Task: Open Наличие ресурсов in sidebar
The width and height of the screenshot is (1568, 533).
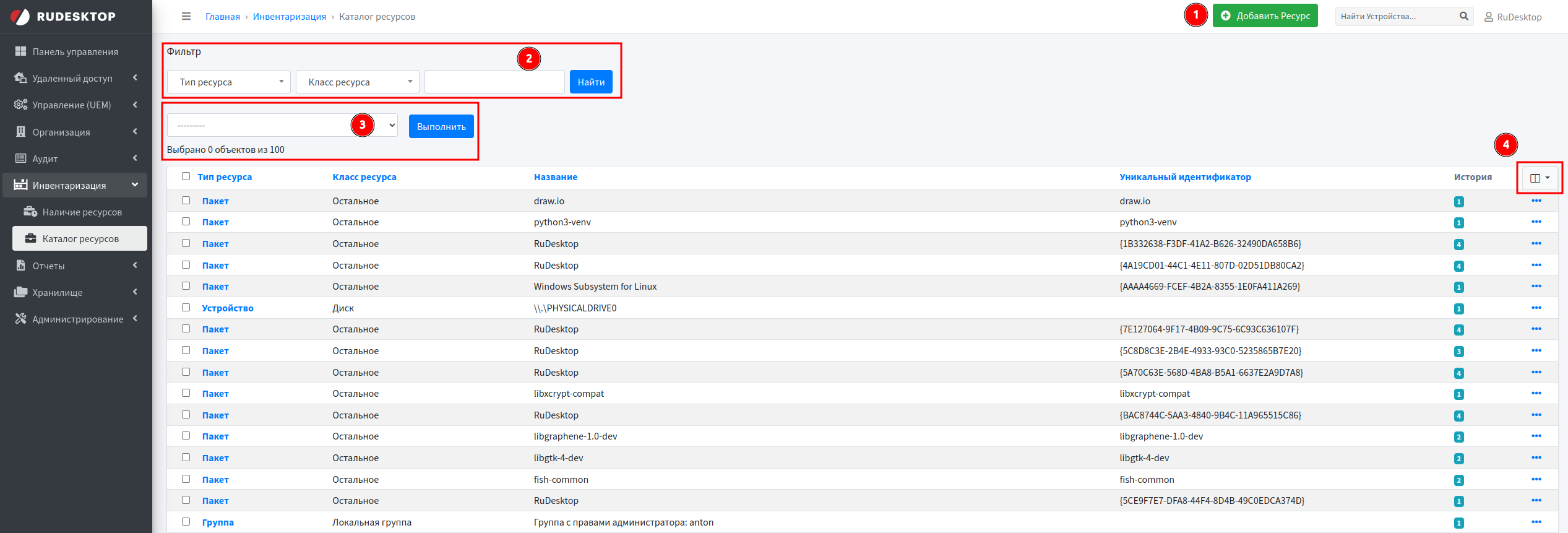Action: (82, 212)
